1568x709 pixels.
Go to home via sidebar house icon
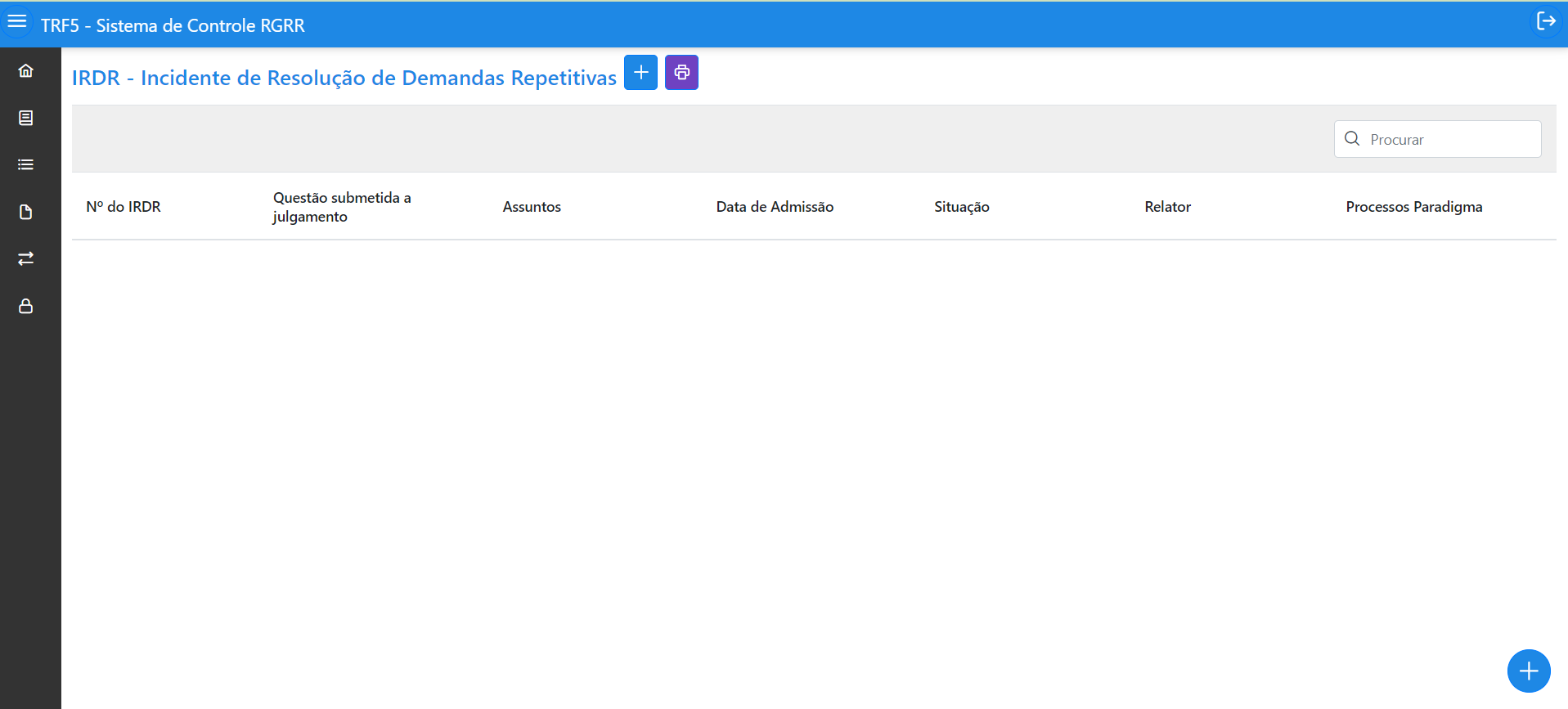click(26, 70)
